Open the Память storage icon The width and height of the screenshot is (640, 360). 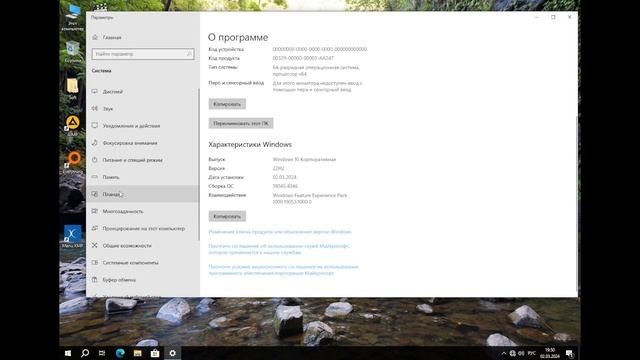click(95, 177)
